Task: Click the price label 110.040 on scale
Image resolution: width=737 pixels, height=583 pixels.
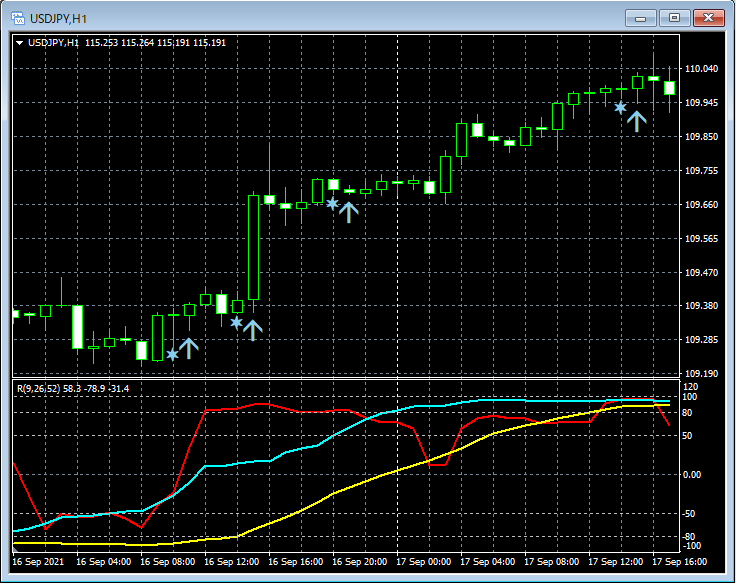Action: point(701,69)
